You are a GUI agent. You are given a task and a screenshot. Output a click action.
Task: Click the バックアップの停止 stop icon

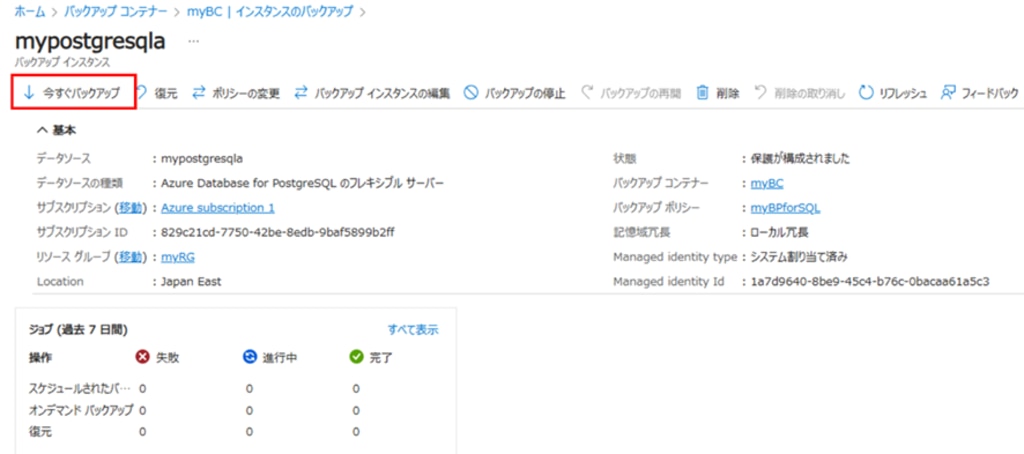[471, 93]
